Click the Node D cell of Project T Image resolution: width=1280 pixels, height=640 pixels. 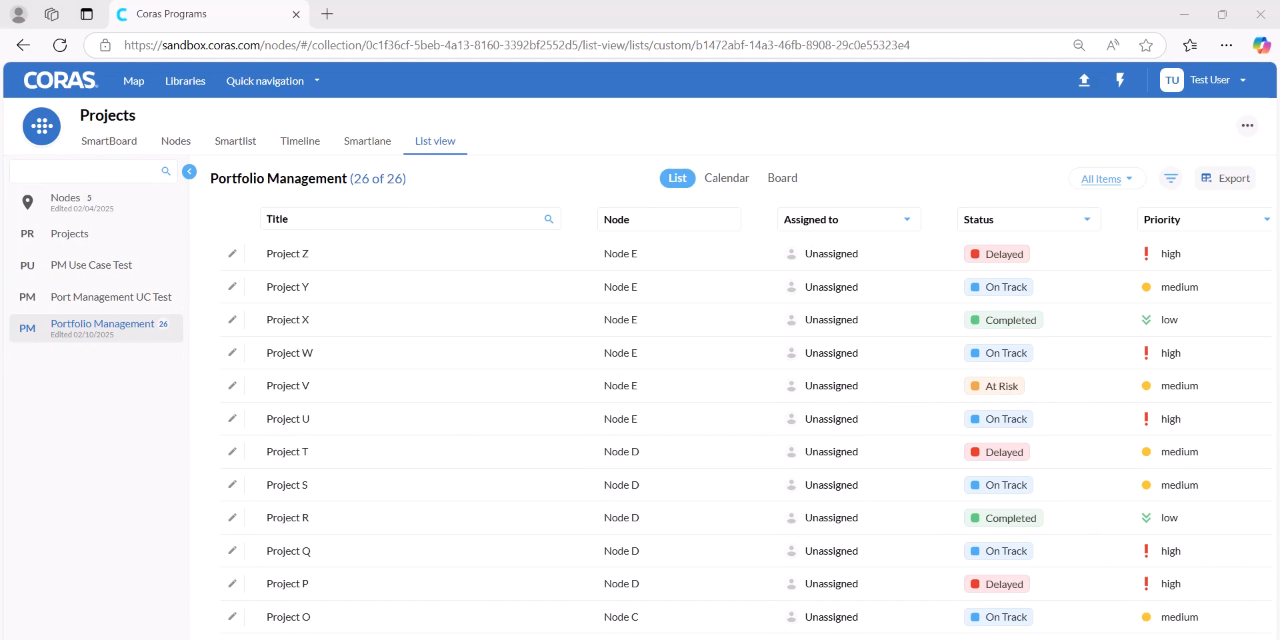point(621,452)
